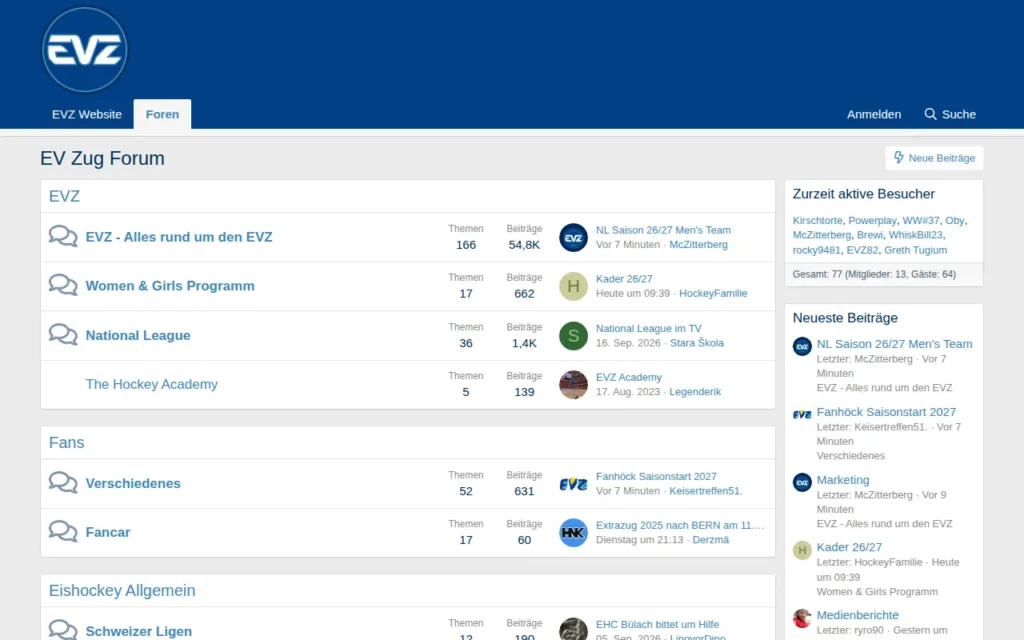The image size is (1024, 640).
Task: Open McZitterberg profile in EVZ forum row
Action: click(698, 245)
